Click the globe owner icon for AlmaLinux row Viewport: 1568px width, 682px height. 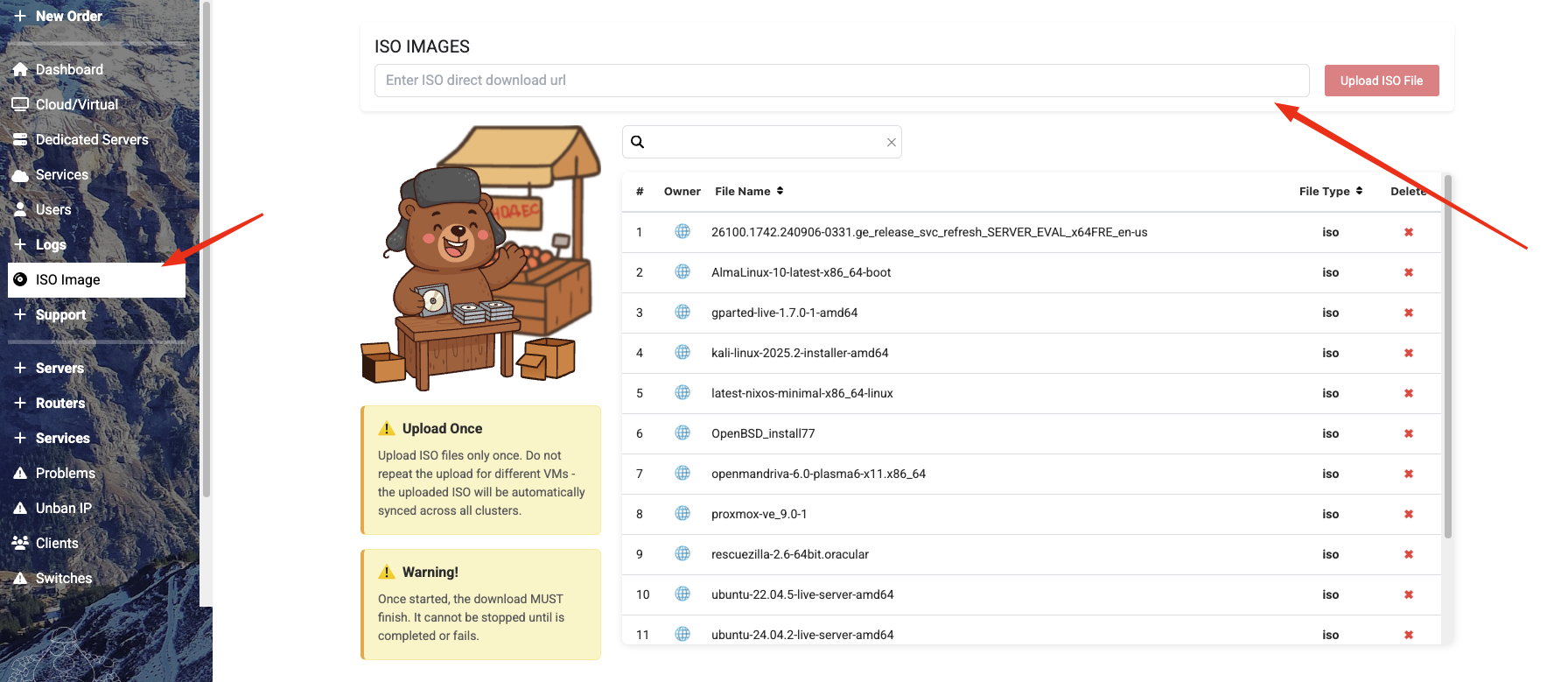pyautogui.click(x=682, y=272)
